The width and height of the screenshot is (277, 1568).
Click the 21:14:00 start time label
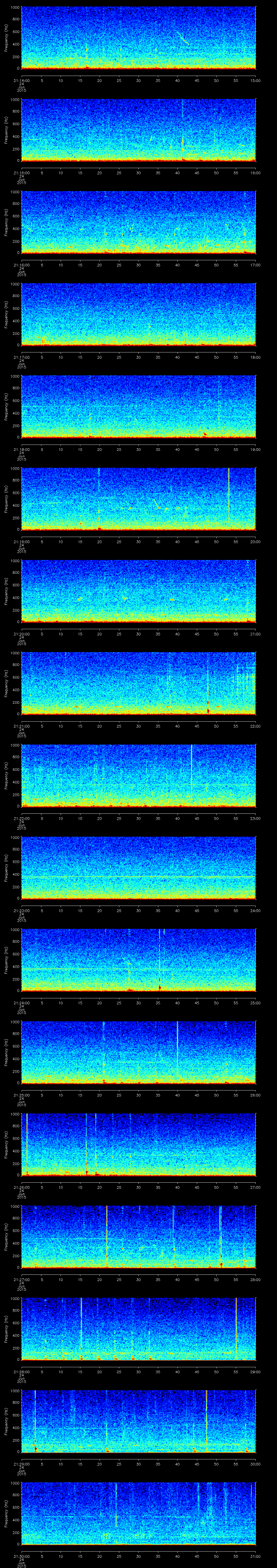pos(21,80)
